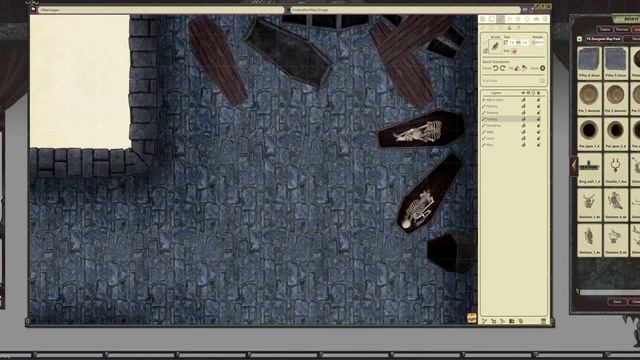Switch to the Unidentified Map / Image tab
The height and width of the screenshot is (360, 640).
[x=404, y=9]
